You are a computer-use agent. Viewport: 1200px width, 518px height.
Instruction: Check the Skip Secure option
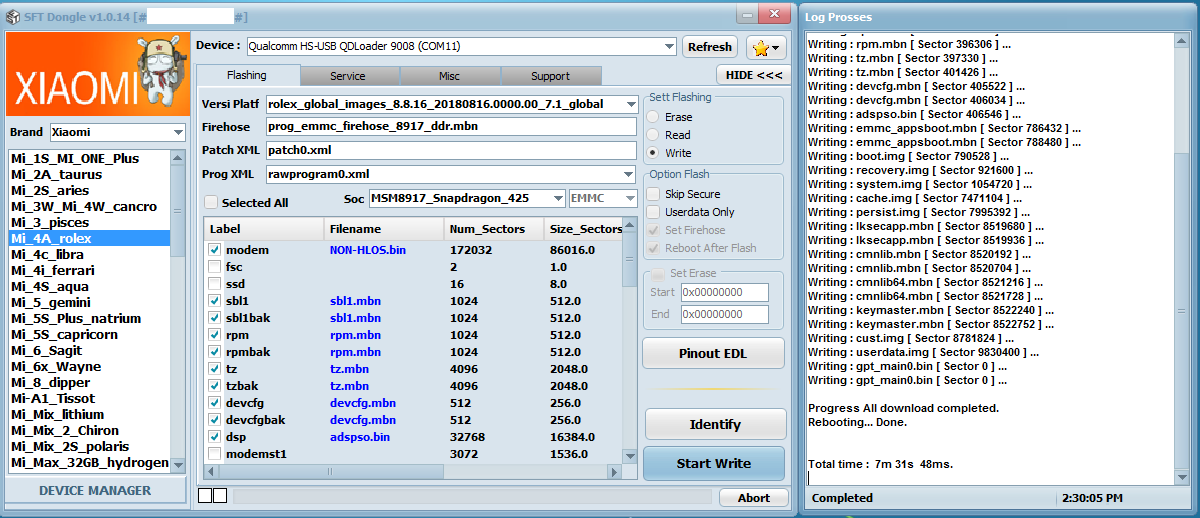(653, 194)
